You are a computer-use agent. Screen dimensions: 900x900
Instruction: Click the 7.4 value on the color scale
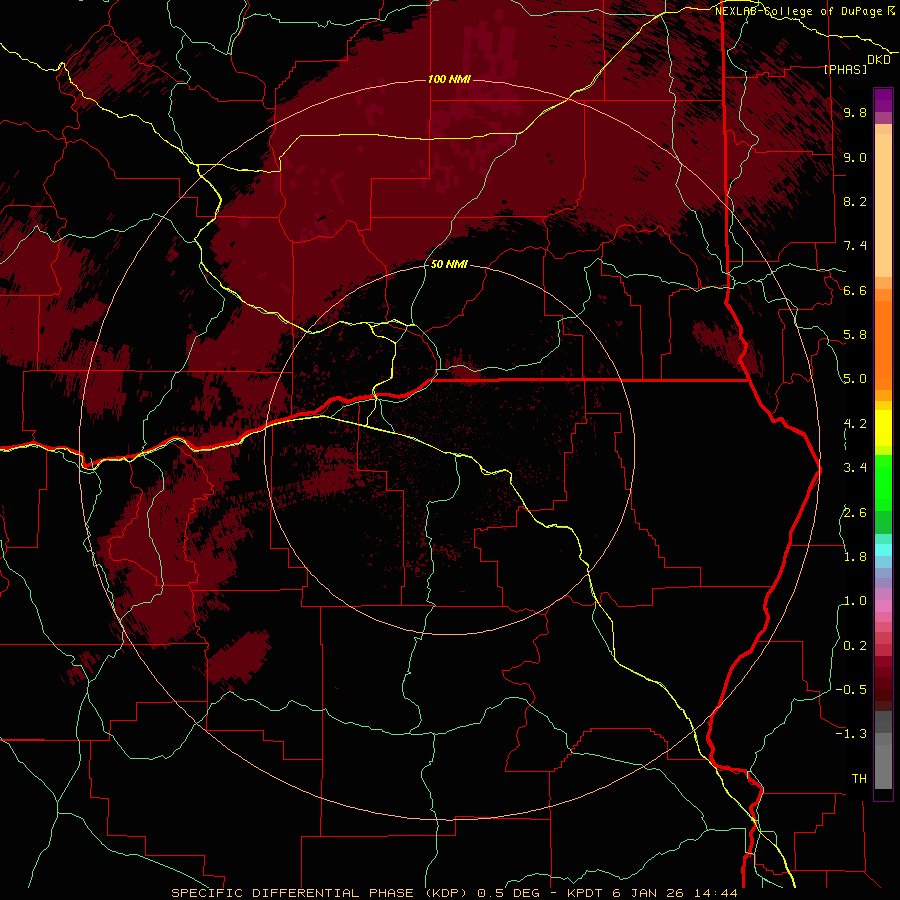[855, 246]
